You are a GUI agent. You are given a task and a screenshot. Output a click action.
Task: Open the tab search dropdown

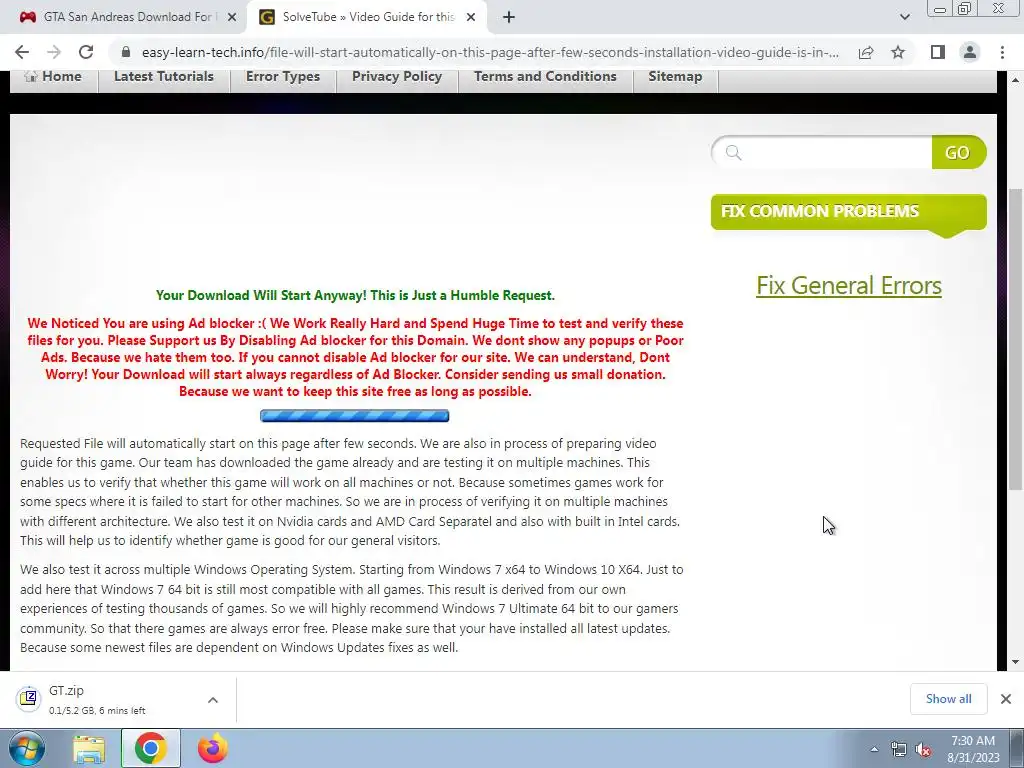click(904, 17)
